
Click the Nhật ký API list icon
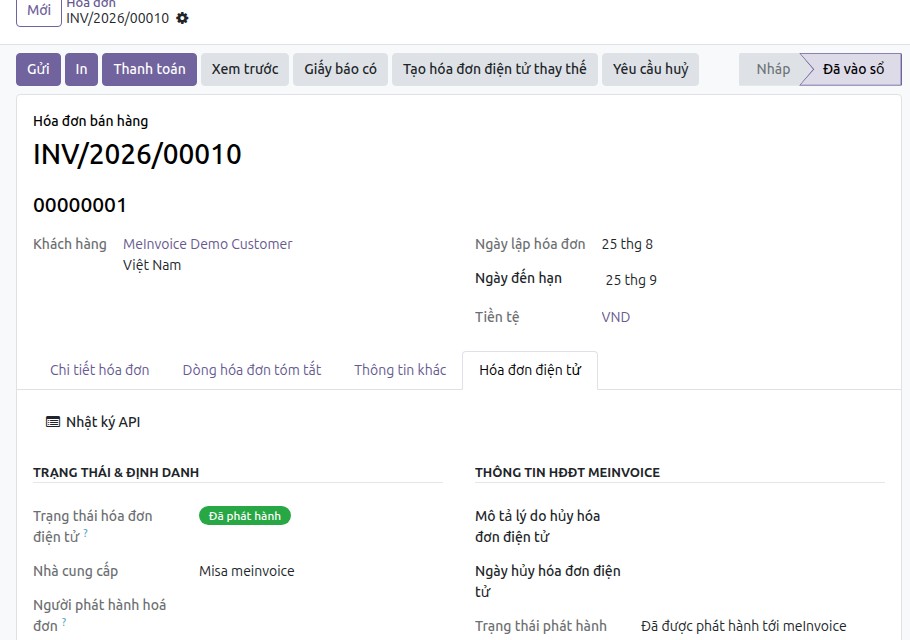tap(53, 422)
